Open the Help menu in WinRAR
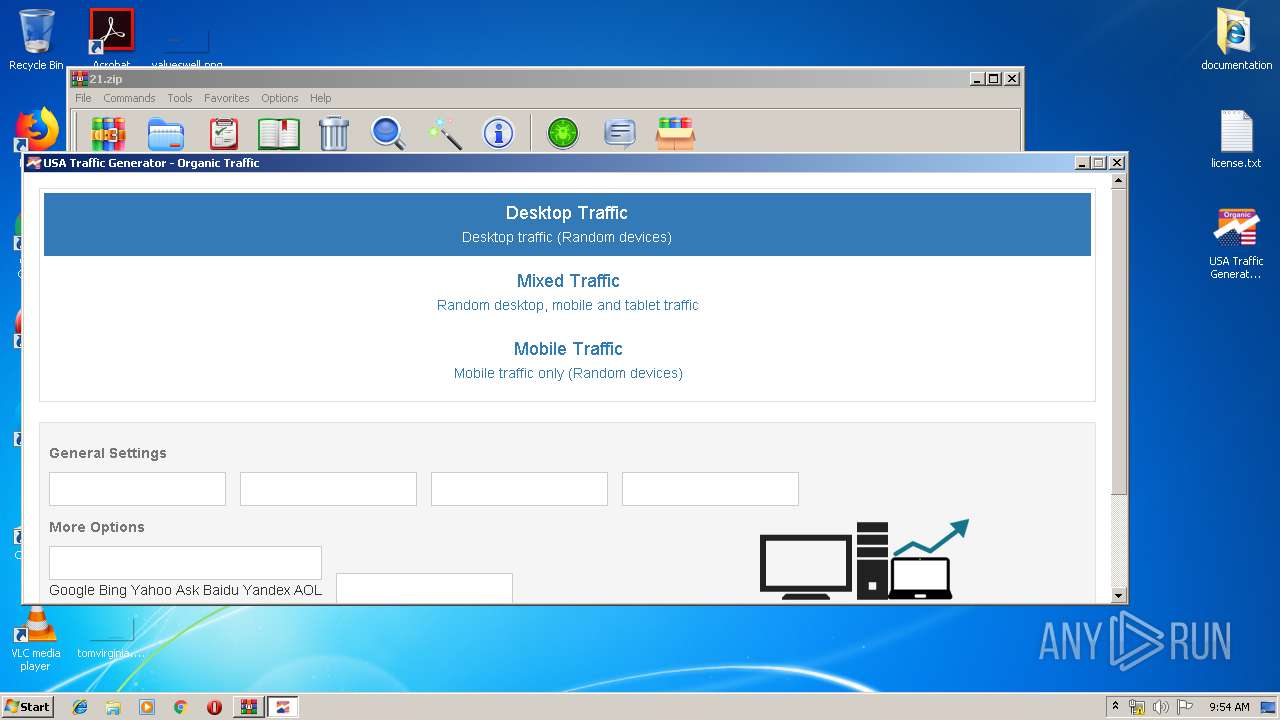The height and width of the screenshot is (720, 1280). point(320,98)
